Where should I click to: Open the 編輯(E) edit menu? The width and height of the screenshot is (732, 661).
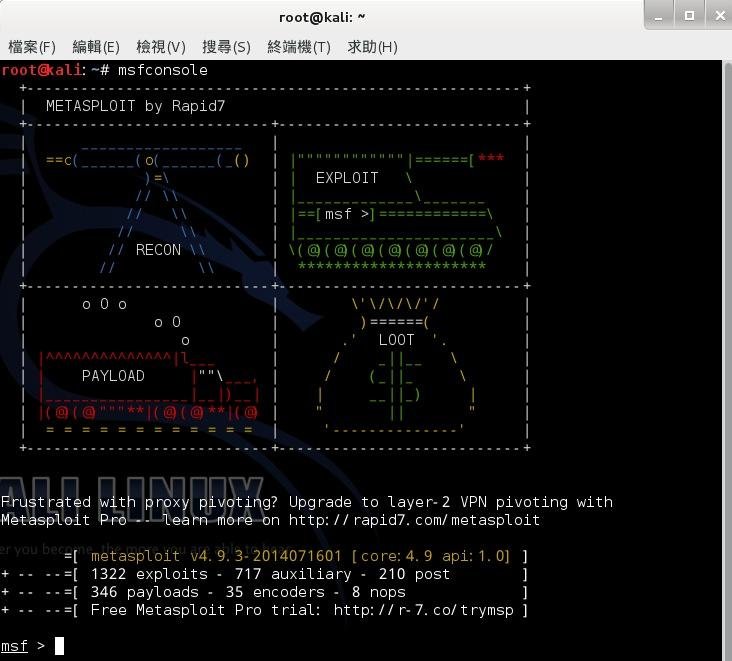tap(96, 47)
